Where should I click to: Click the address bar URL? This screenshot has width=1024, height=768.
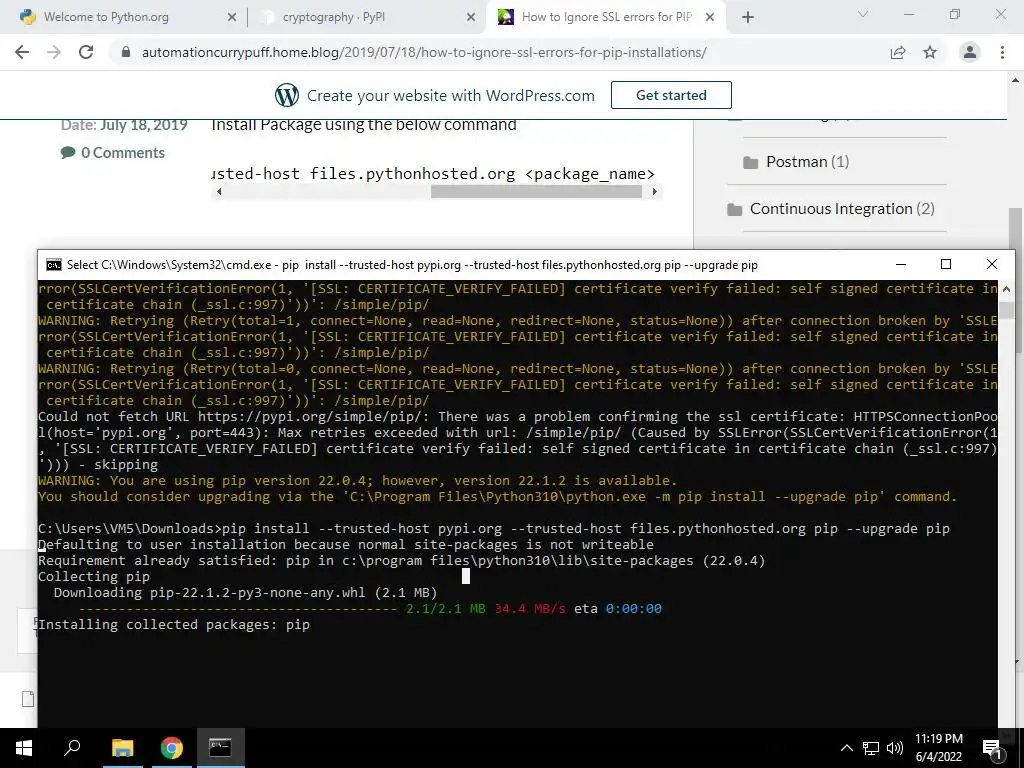pyautogui.click(x=424, y=52)
